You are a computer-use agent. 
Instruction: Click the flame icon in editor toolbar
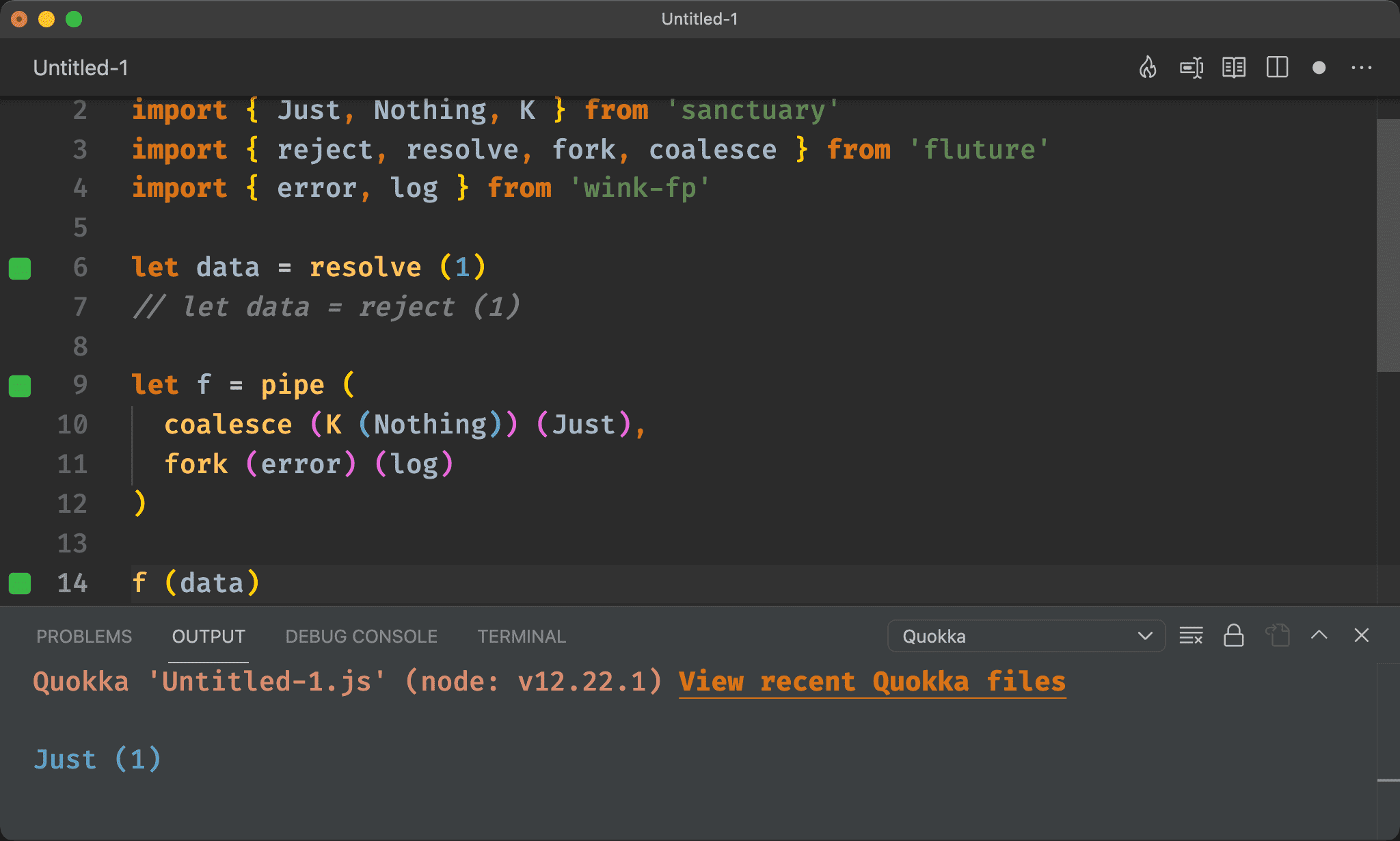click(1148, 68)
